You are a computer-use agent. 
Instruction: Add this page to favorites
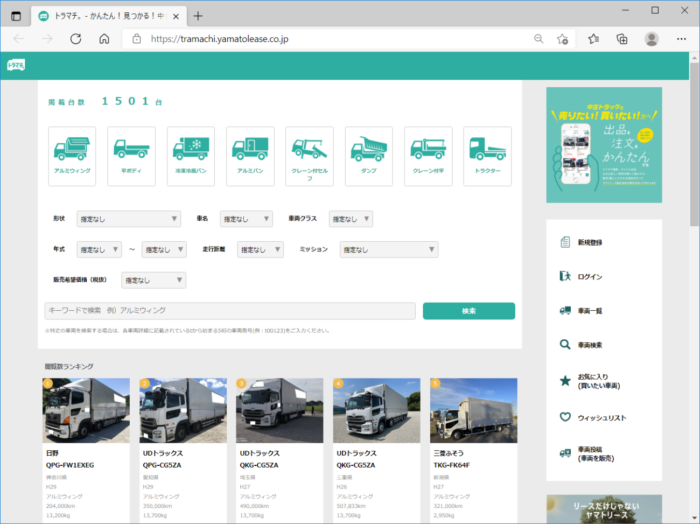pyautogui.click(x=562, y=39)
